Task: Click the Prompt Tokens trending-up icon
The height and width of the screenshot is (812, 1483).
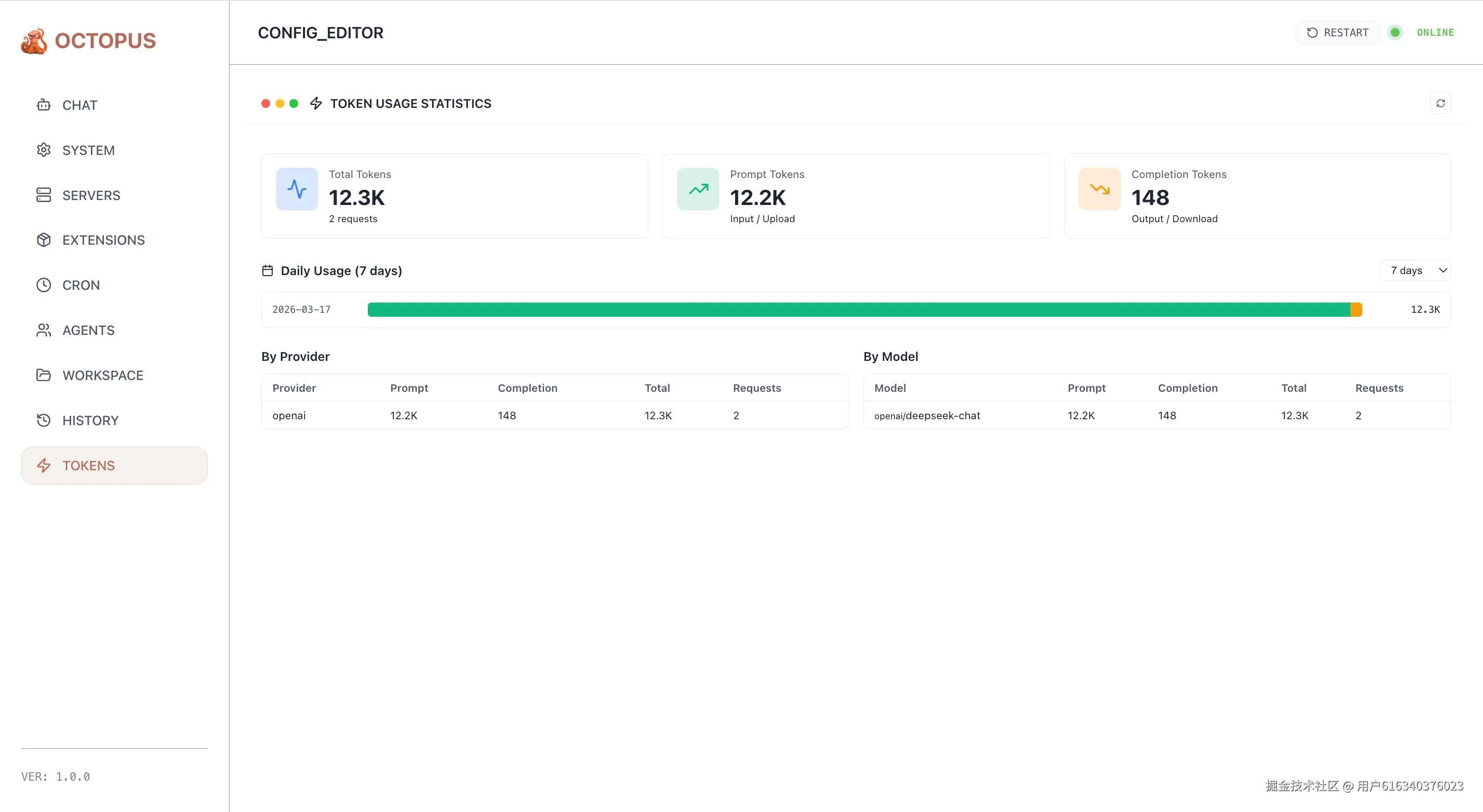Action: click(698, 189)
